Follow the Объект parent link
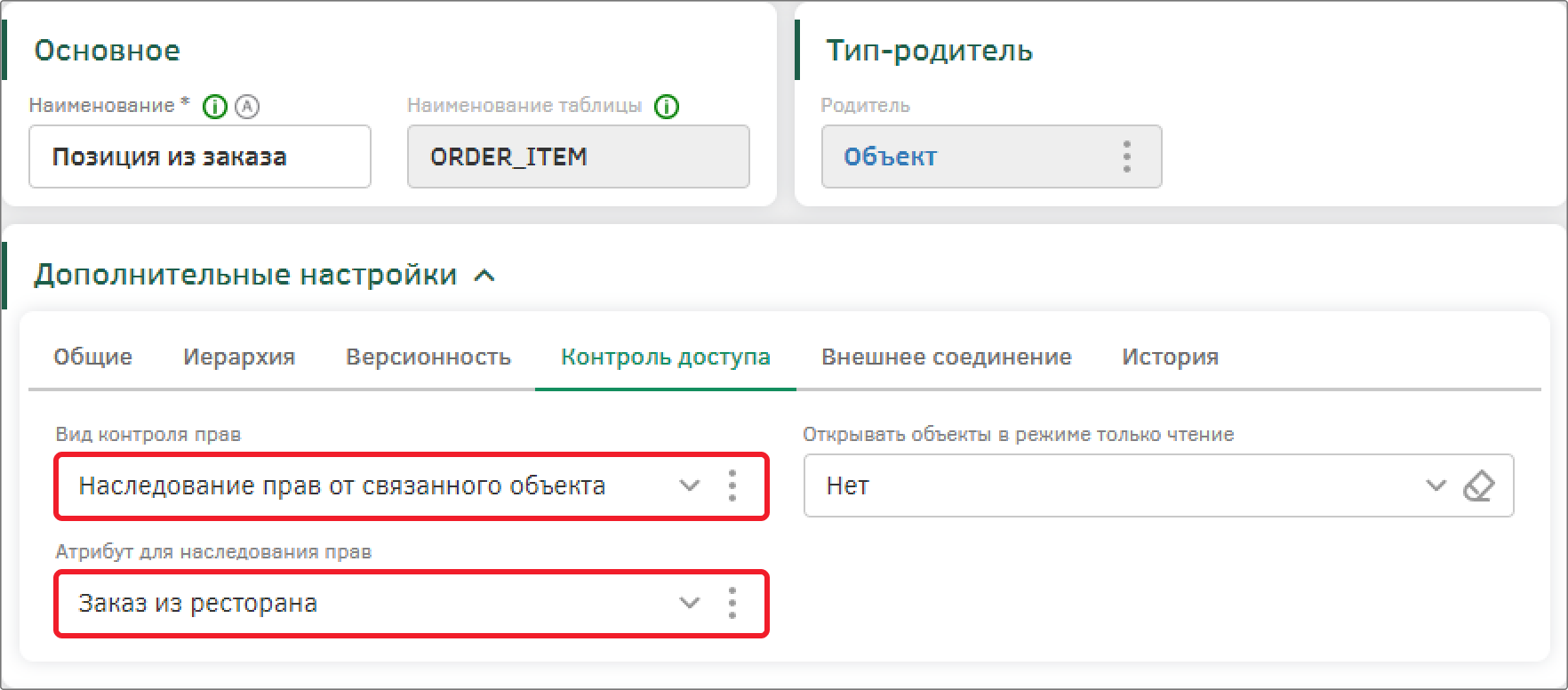 [890, 157]
